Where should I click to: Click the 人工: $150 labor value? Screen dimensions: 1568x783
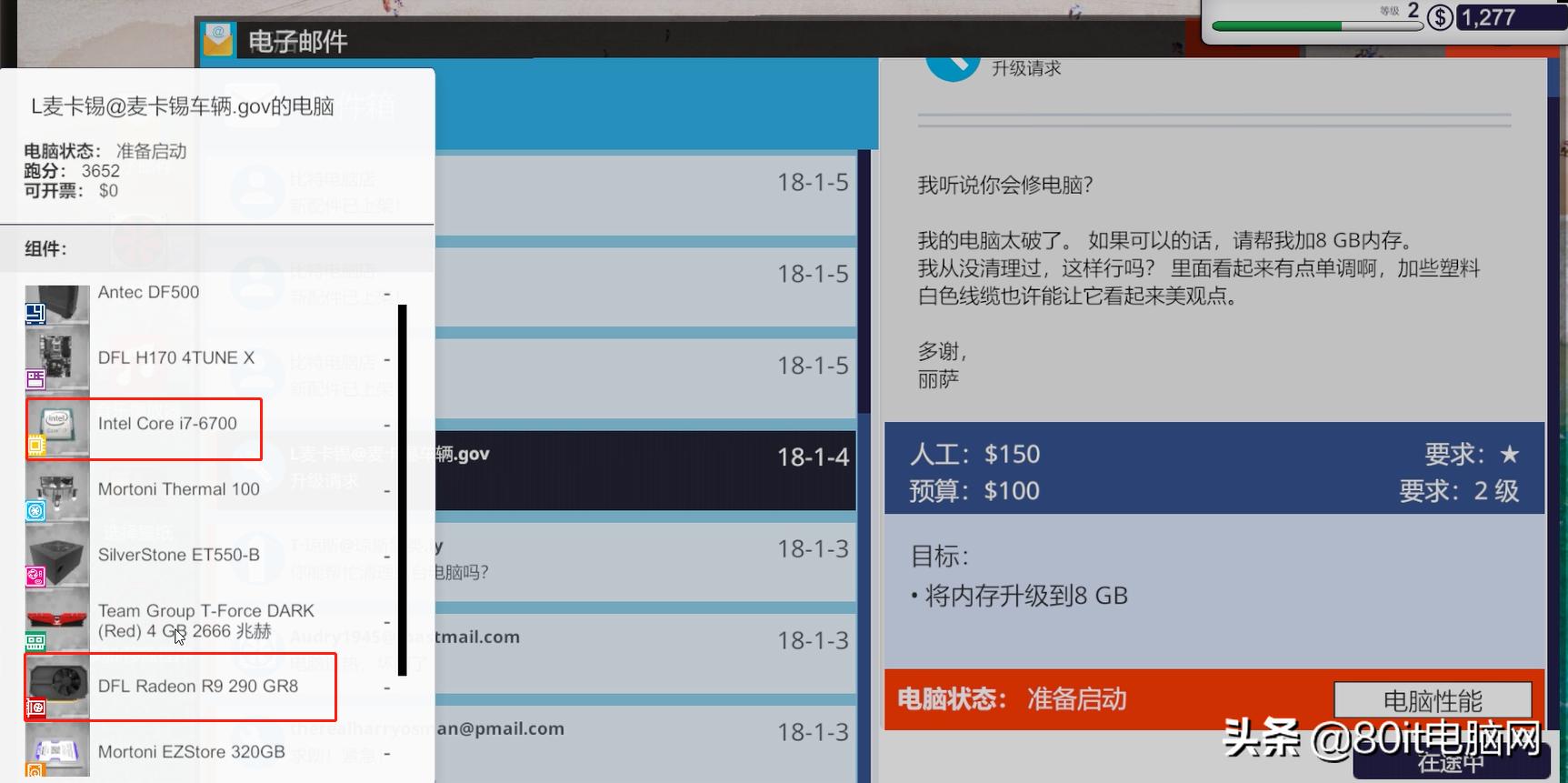(974, 454)
